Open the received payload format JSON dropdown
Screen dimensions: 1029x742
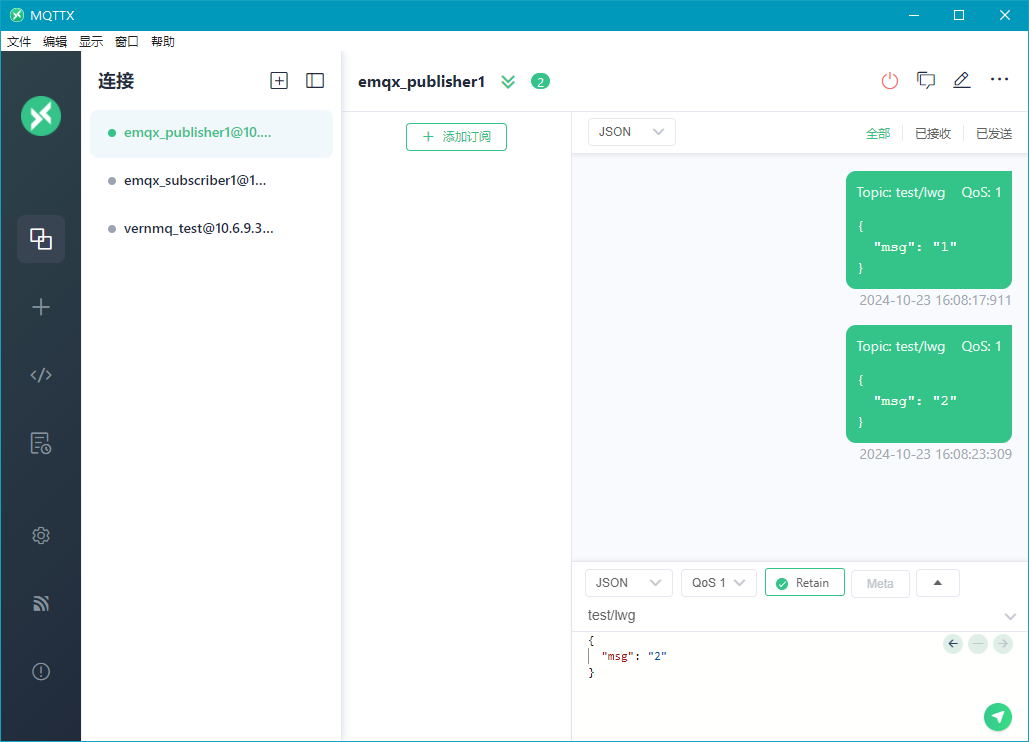pos(631,132)
